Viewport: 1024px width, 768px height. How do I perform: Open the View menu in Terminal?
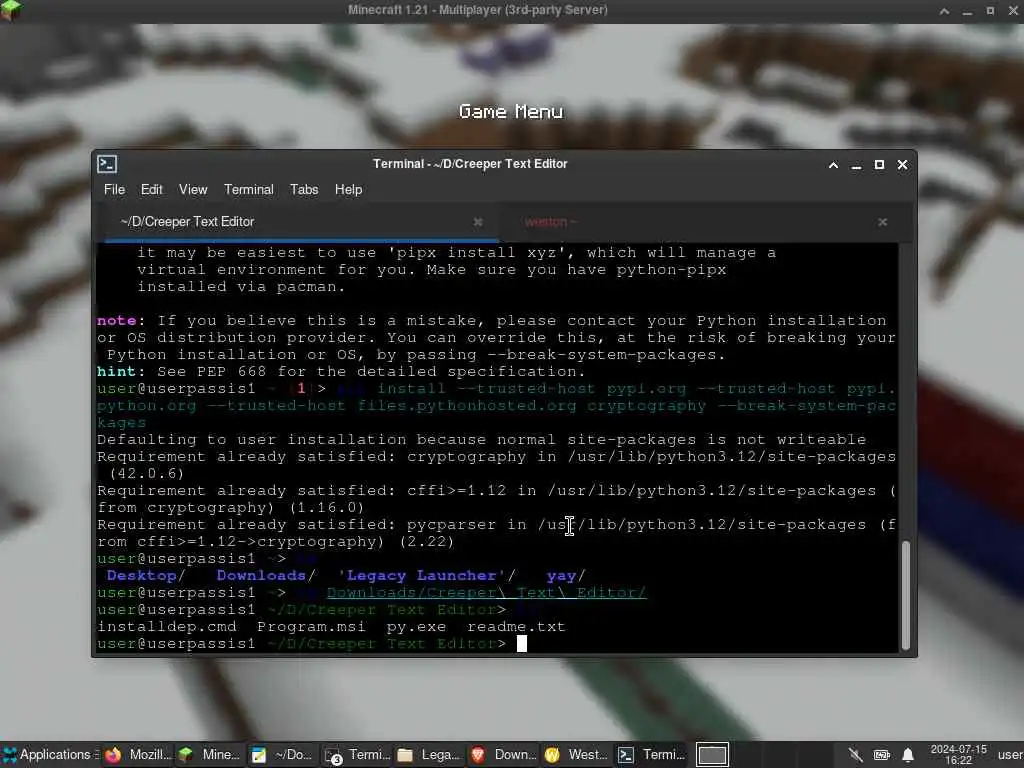point(193,189)
